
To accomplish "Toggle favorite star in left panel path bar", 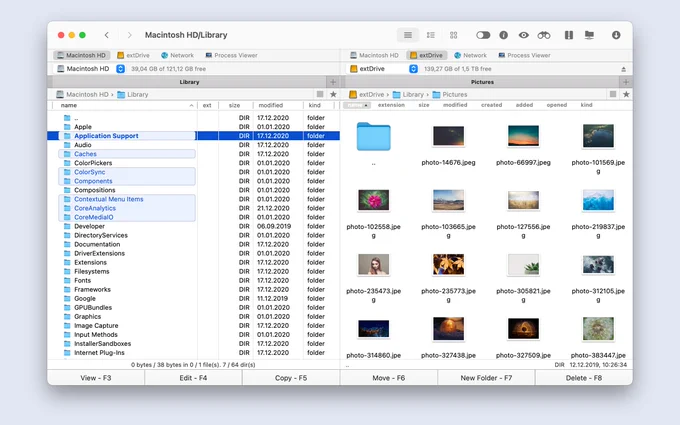I will click(x=333, y=94).
